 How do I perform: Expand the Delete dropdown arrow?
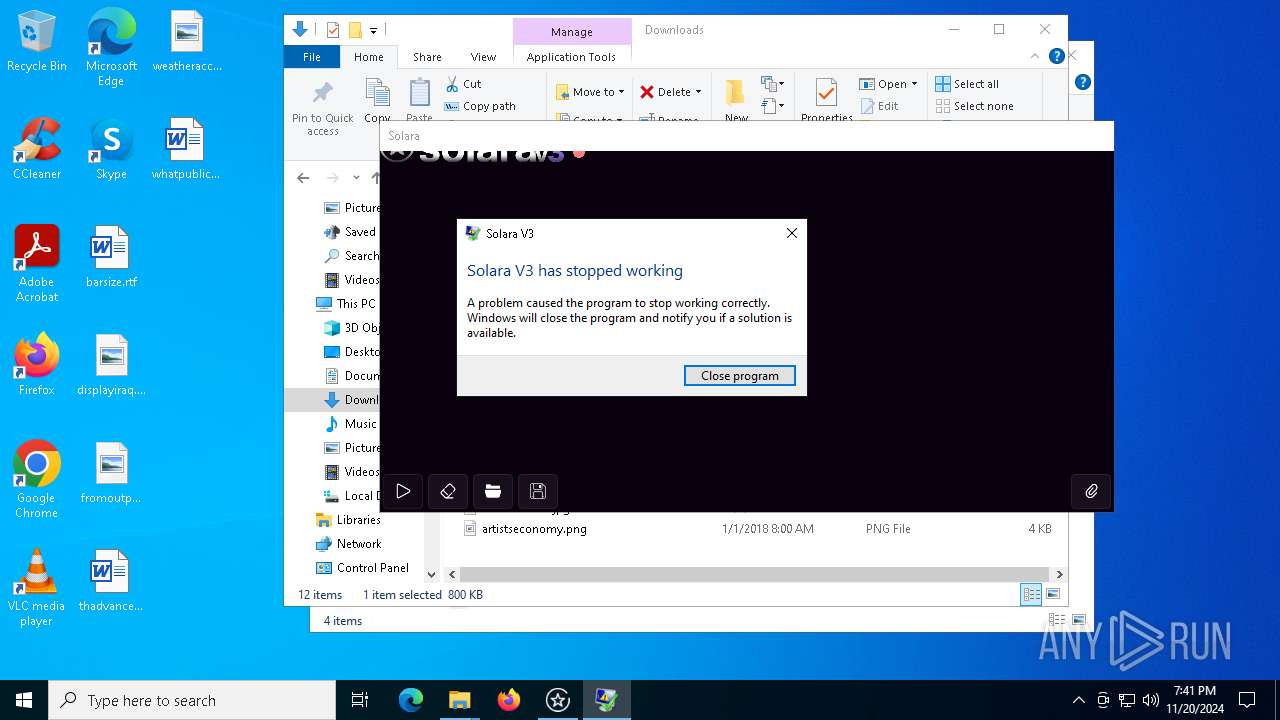click(x=698, y=92)
